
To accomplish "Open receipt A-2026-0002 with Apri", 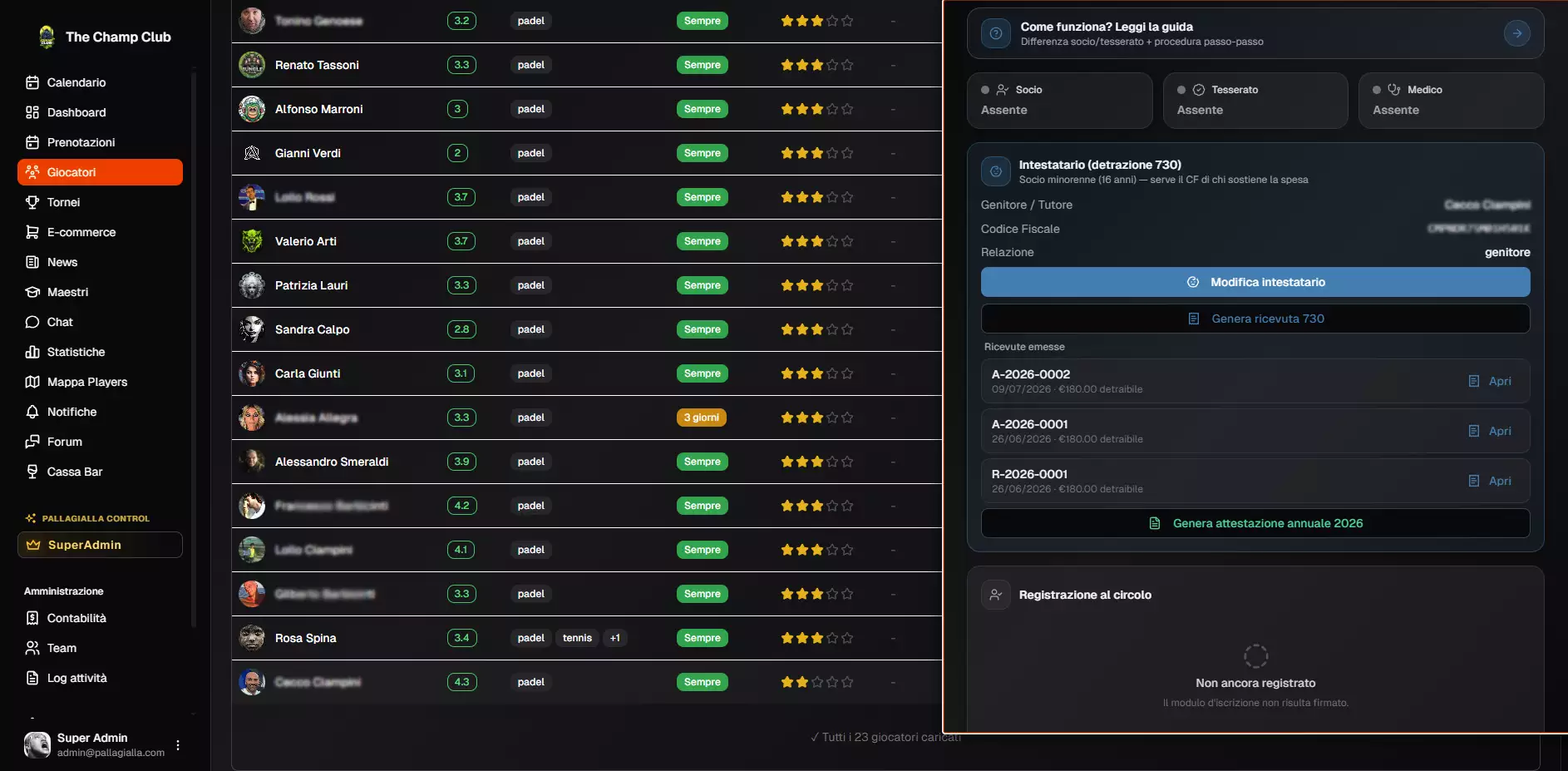I will (x=1490, y=381).
